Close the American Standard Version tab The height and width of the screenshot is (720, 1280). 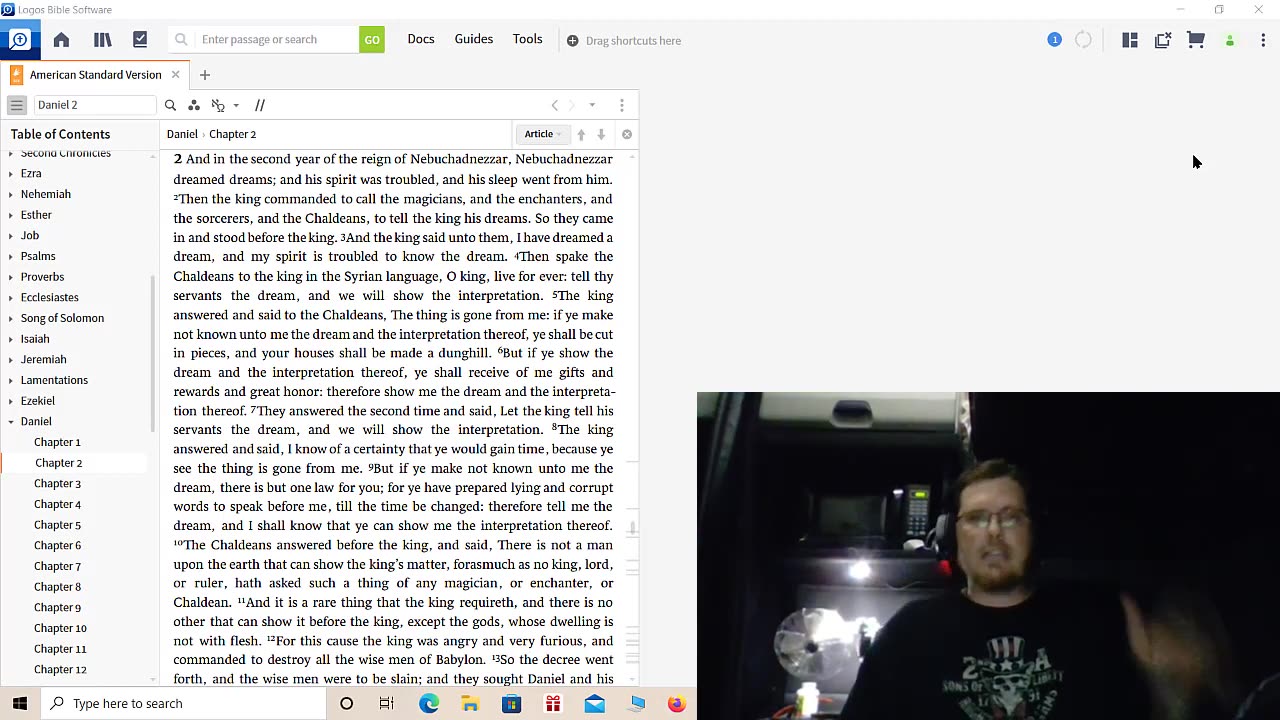pyautogui.click(x=175, y=75)
